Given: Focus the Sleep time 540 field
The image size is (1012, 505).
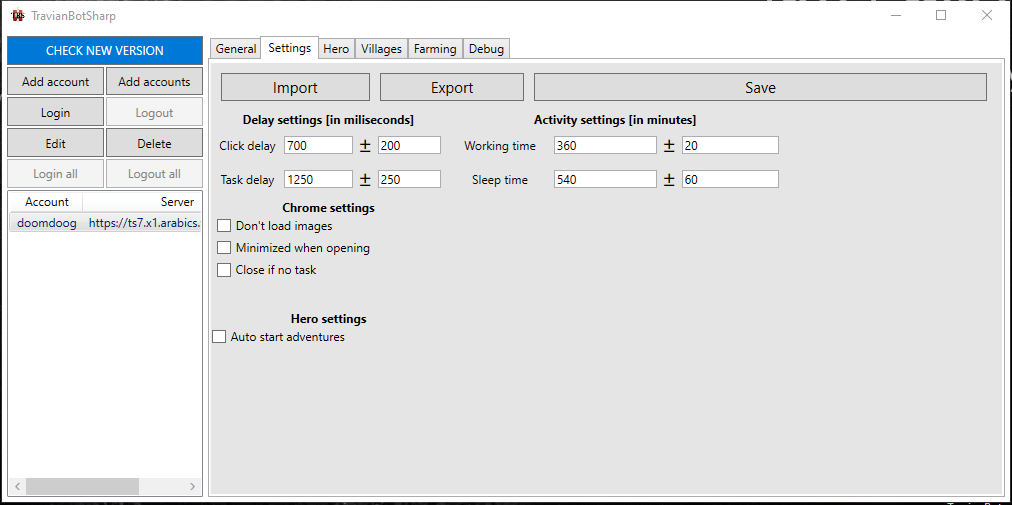Looking at the screenshot, I should click(x=605, y=180).
